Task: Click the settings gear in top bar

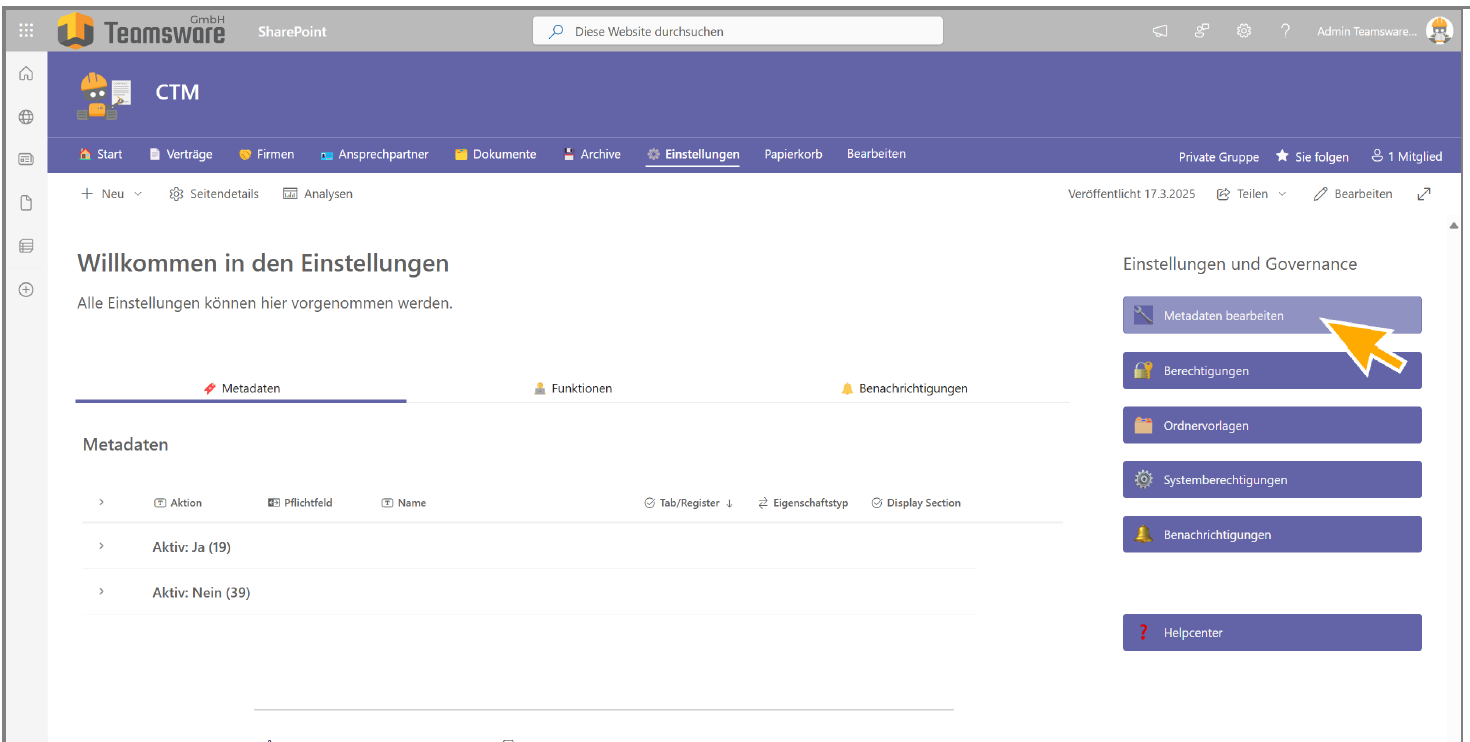Action: (x=1244, y=31)
